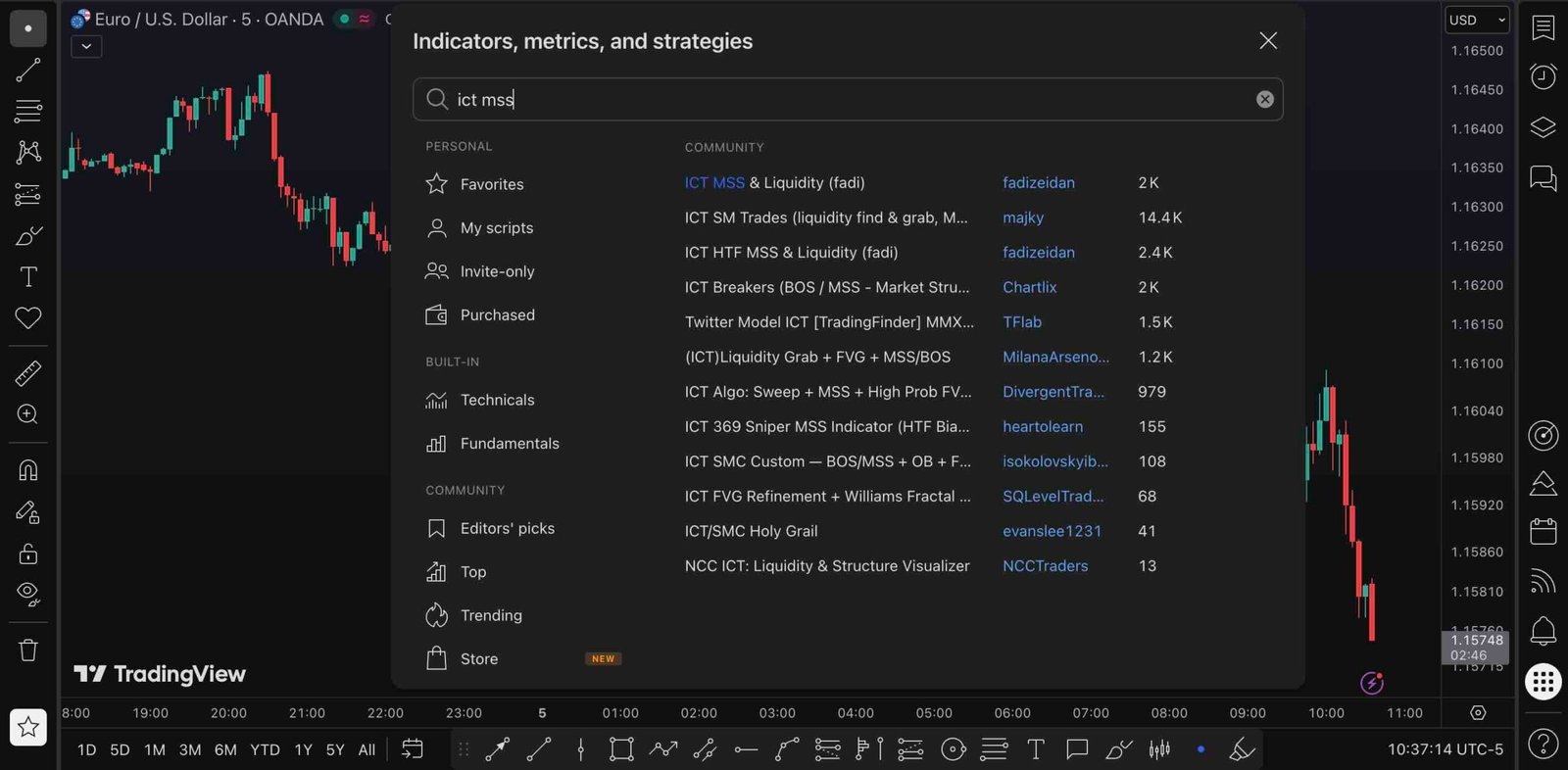Select the vertical line tool in bottom bar

pyautogui.click(x=580, y=749)
